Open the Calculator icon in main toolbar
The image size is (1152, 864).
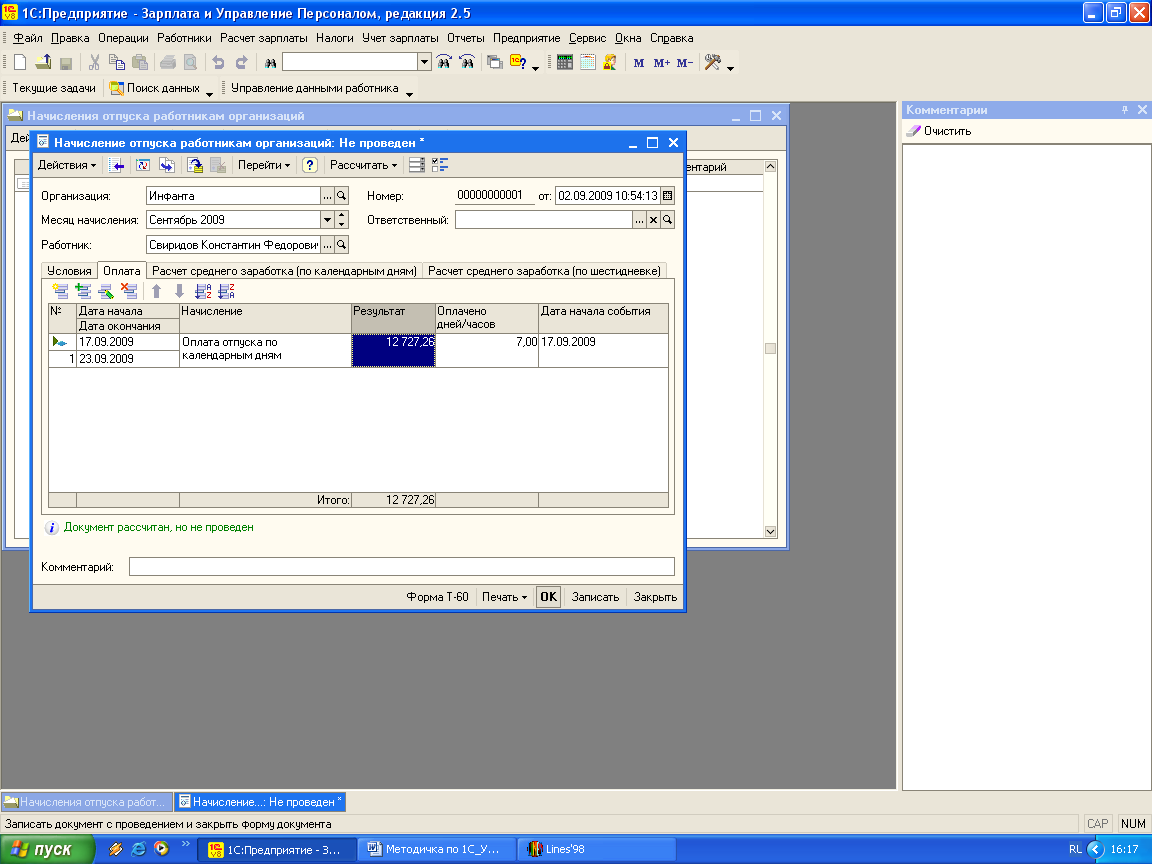click(564, 62)
